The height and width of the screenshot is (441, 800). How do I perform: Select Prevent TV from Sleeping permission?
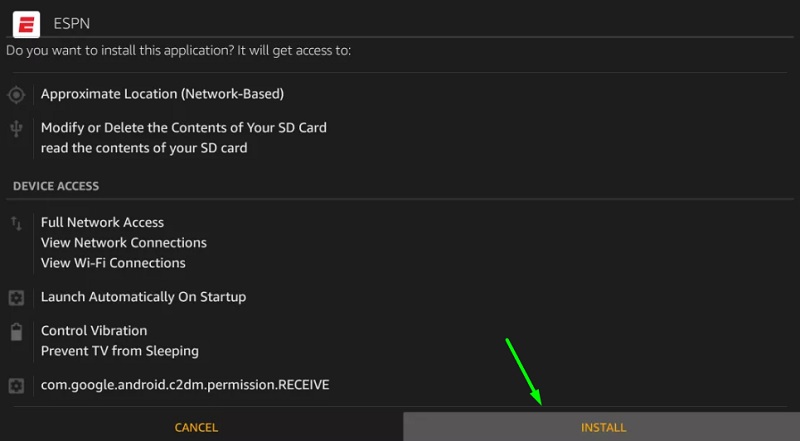point(120,351)
